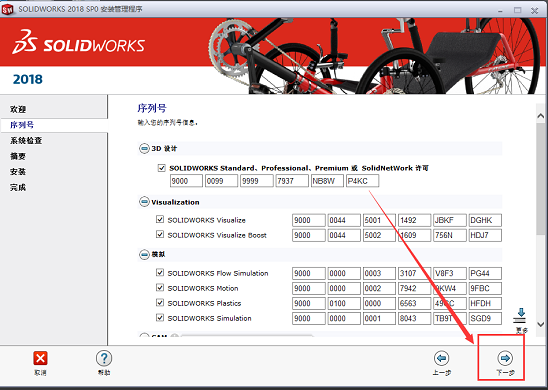The width and height of the screenshot is (548, 390).
Task: Click the Visualize Boost field containing HDJ7
Action: click(x=485, y=235)
